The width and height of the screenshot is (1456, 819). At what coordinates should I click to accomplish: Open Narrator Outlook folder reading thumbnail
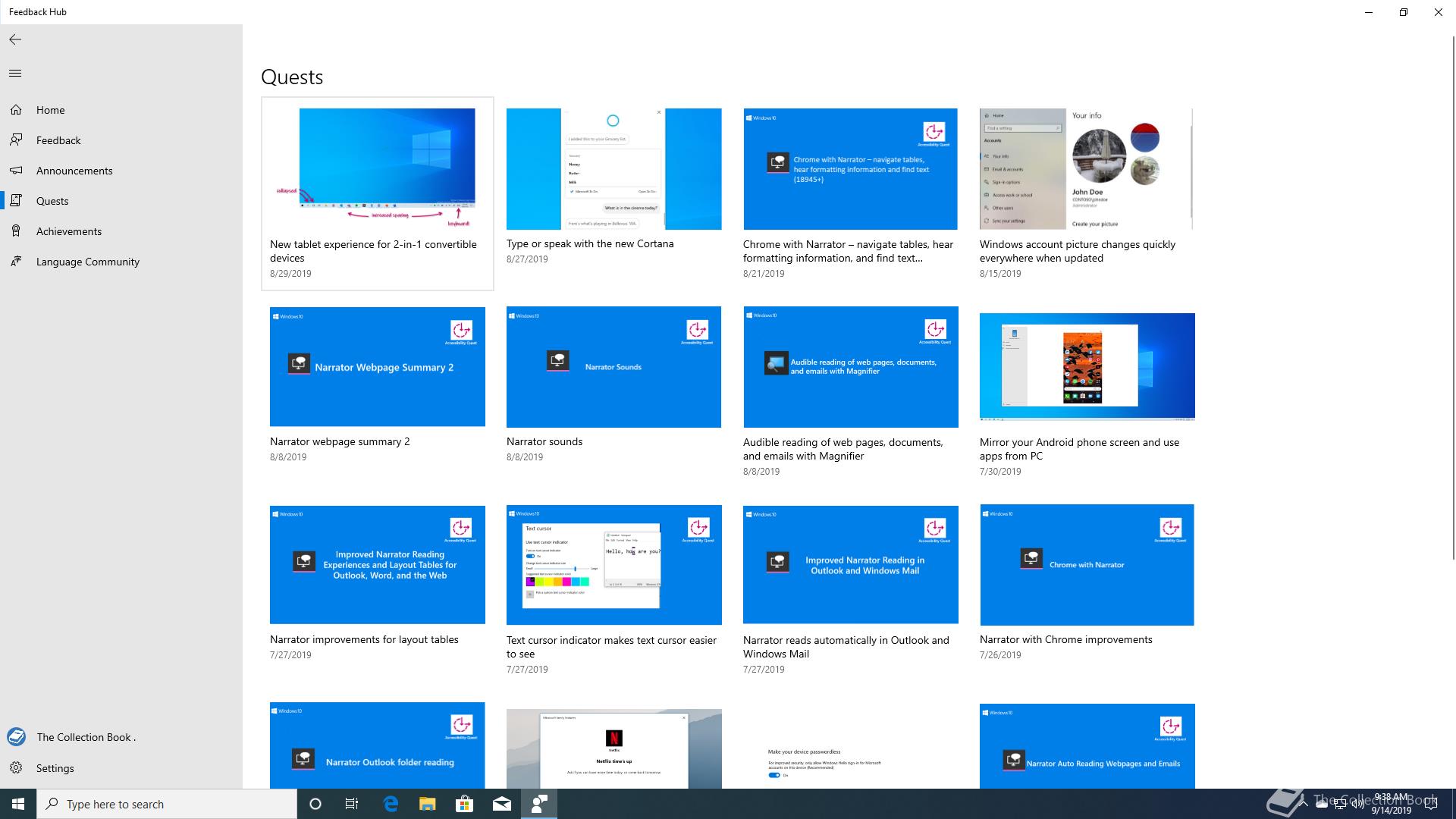coord(377,745)
